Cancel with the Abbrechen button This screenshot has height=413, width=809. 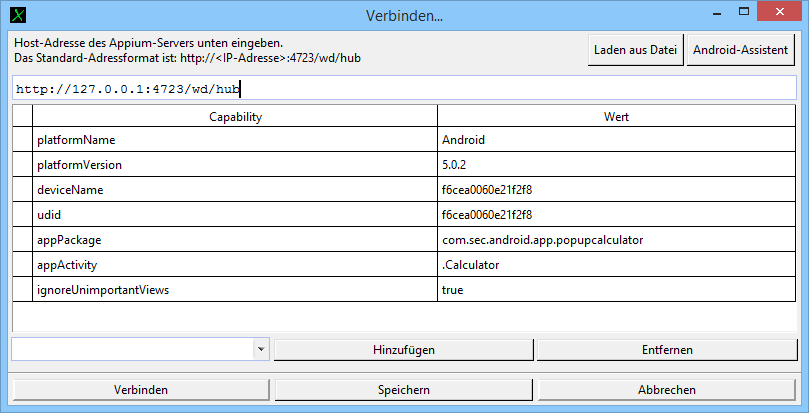666,389
